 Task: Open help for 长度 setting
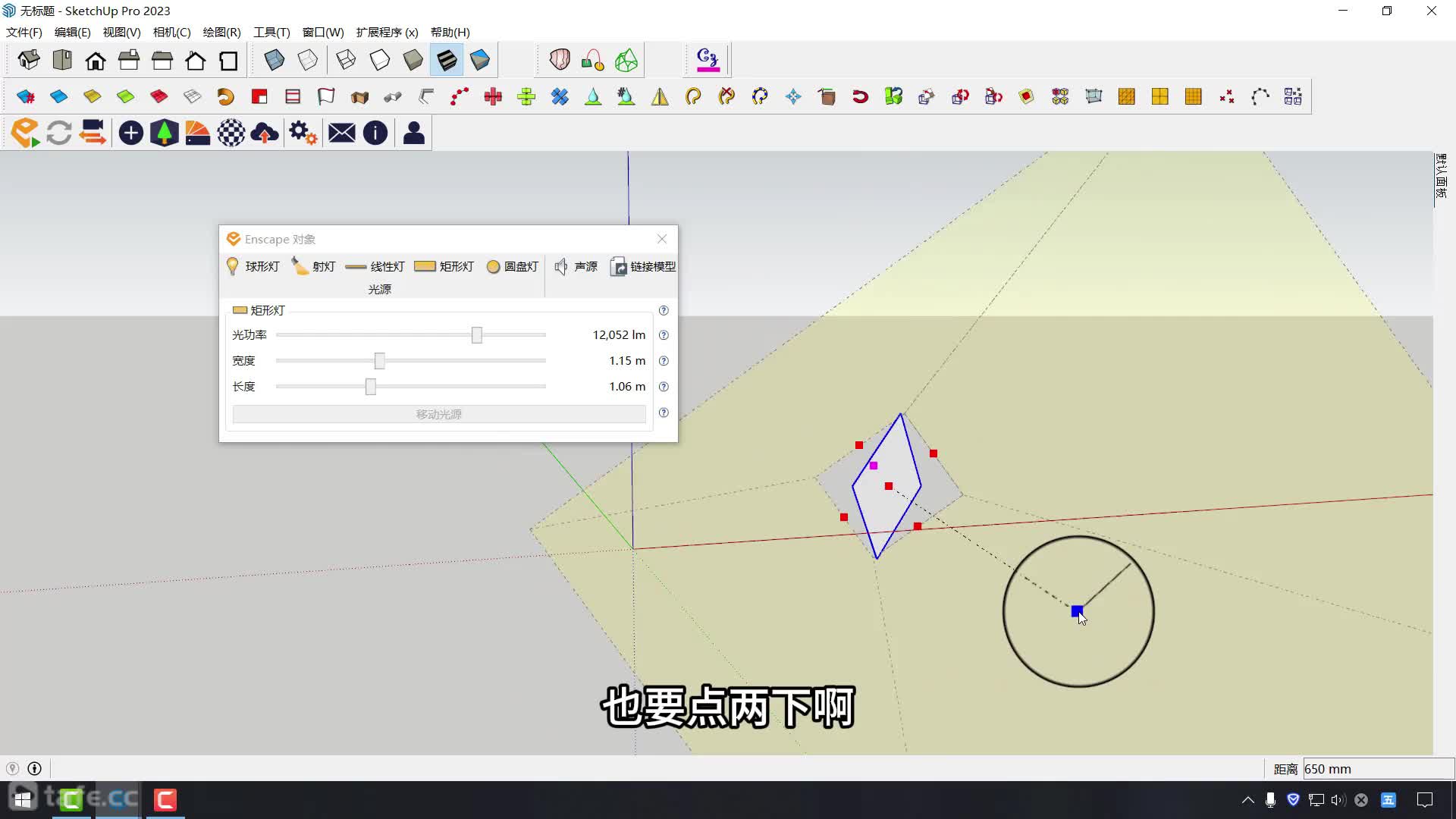664,387
